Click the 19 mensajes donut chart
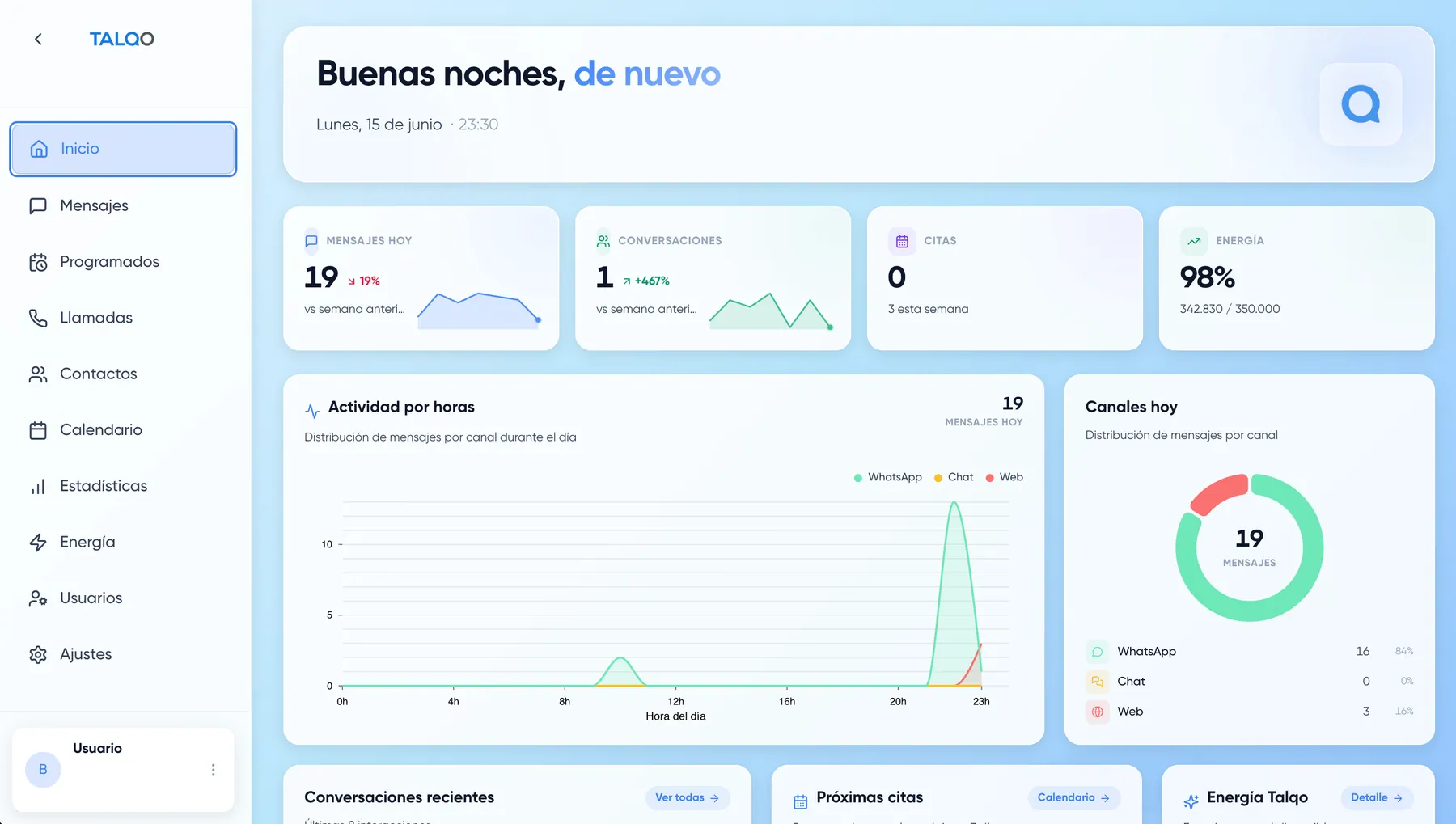This screenshot has height=824, width=1456. (1250, 548)
